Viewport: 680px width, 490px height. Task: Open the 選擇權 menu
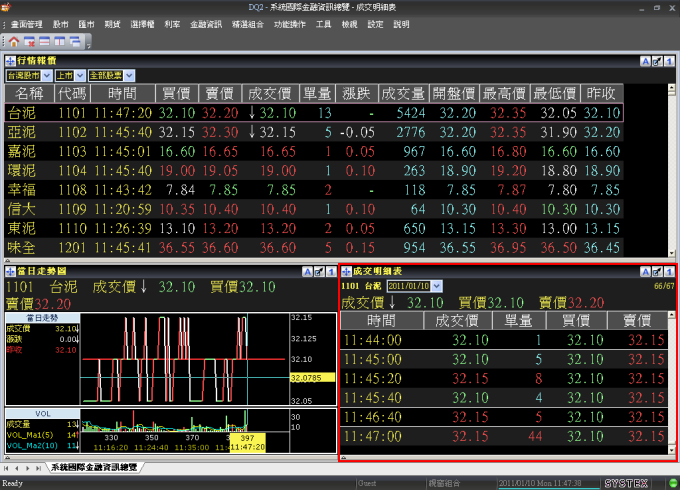(x=142, y=24)
